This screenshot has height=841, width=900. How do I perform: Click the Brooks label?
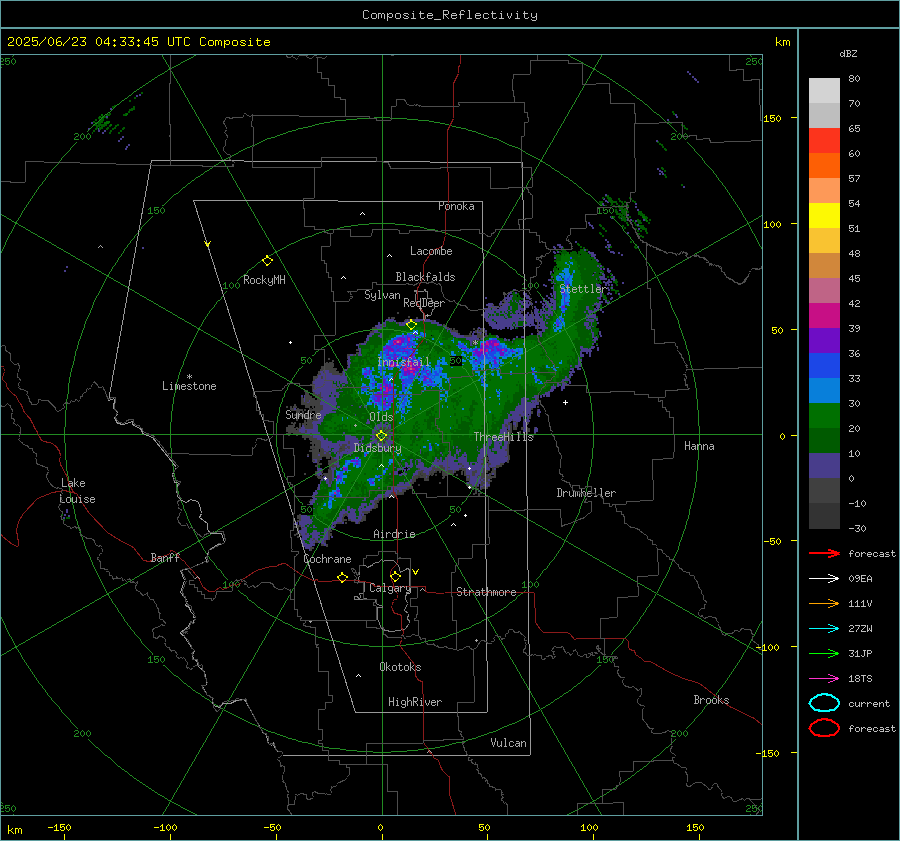[x=711, y=700]
